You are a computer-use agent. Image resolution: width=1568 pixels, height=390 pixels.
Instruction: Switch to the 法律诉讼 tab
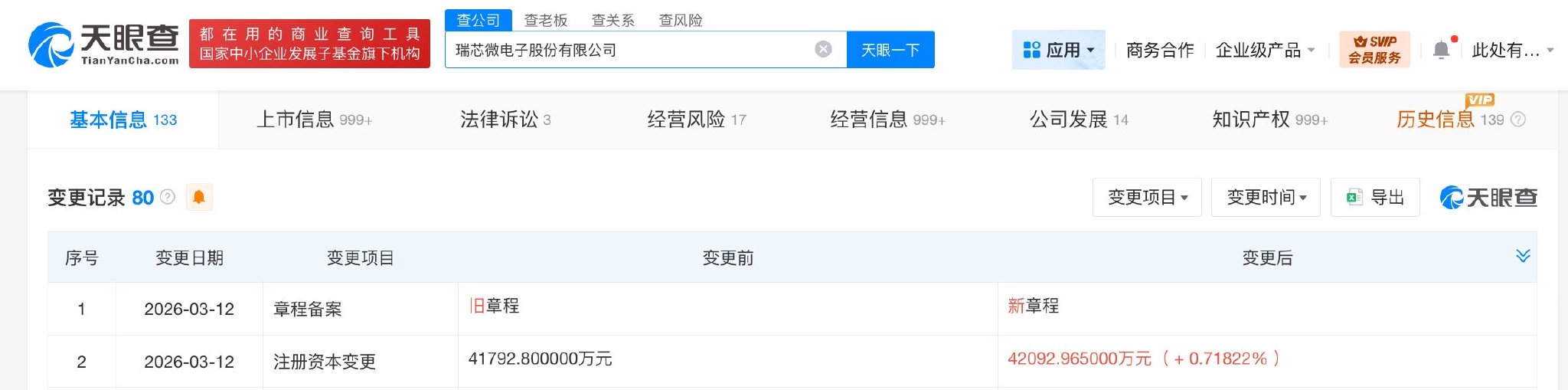[505, 120]
